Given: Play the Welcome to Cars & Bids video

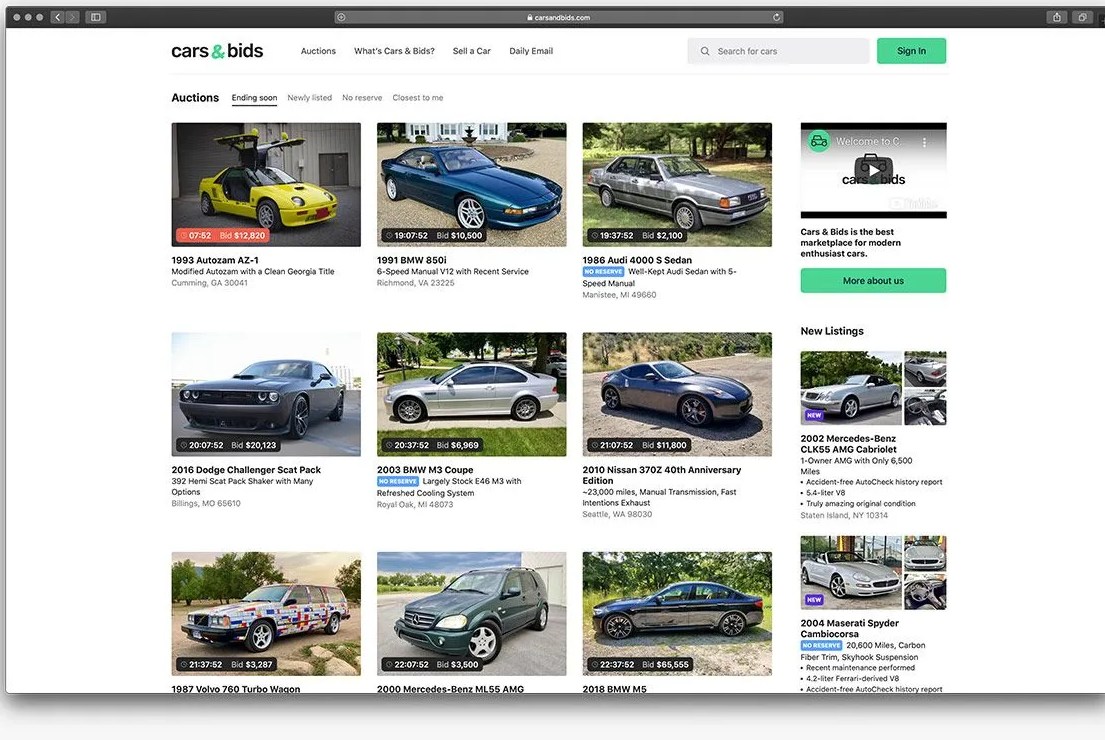Looking at the screenshot, I should coord(873,170).
